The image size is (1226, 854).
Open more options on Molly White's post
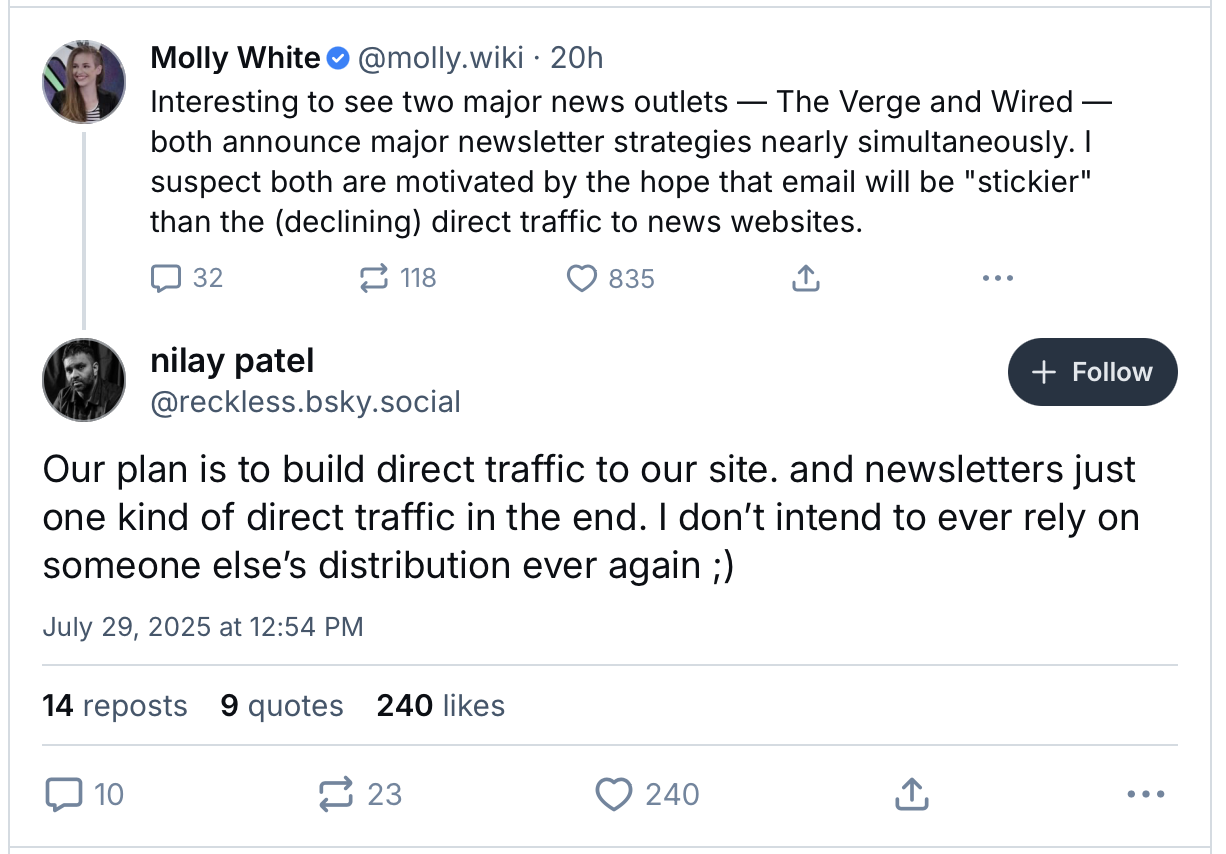[x=997, y=278]
